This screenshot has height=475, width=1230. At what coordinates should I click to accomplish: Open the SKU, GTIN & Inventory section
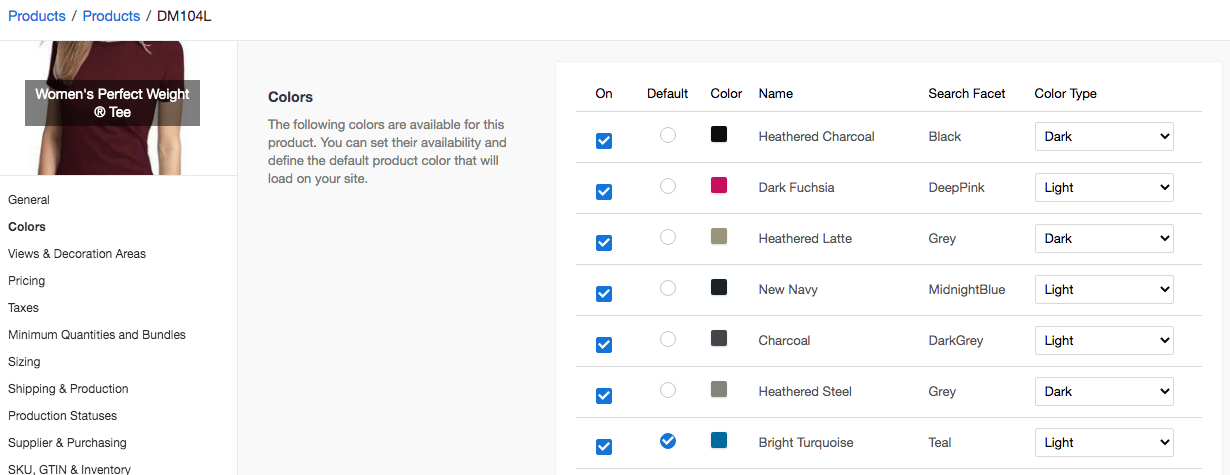pos(69,468)
